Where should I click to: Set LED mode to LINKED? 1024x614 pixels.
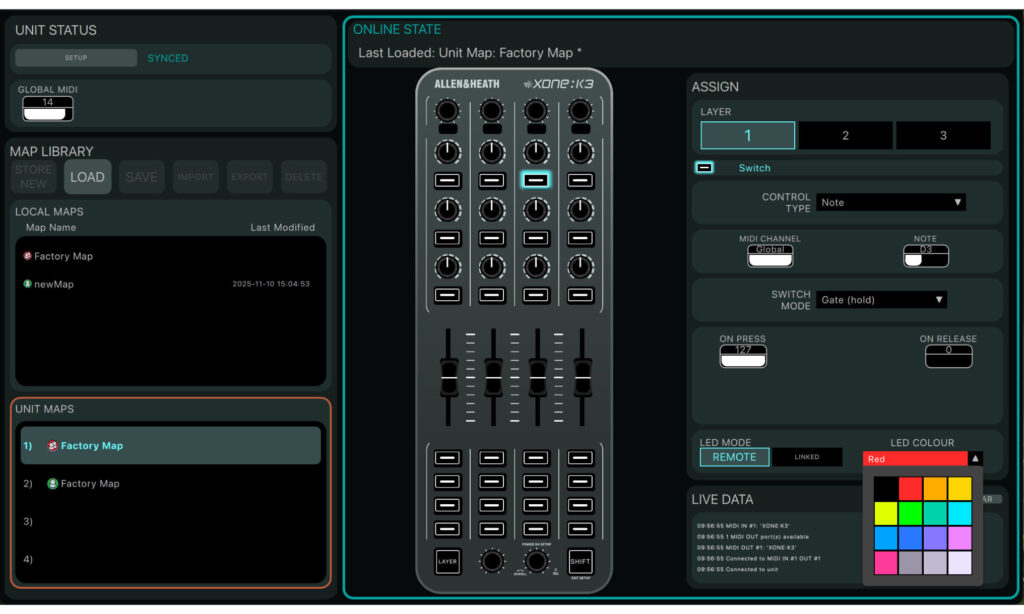(x=806, y=457)
